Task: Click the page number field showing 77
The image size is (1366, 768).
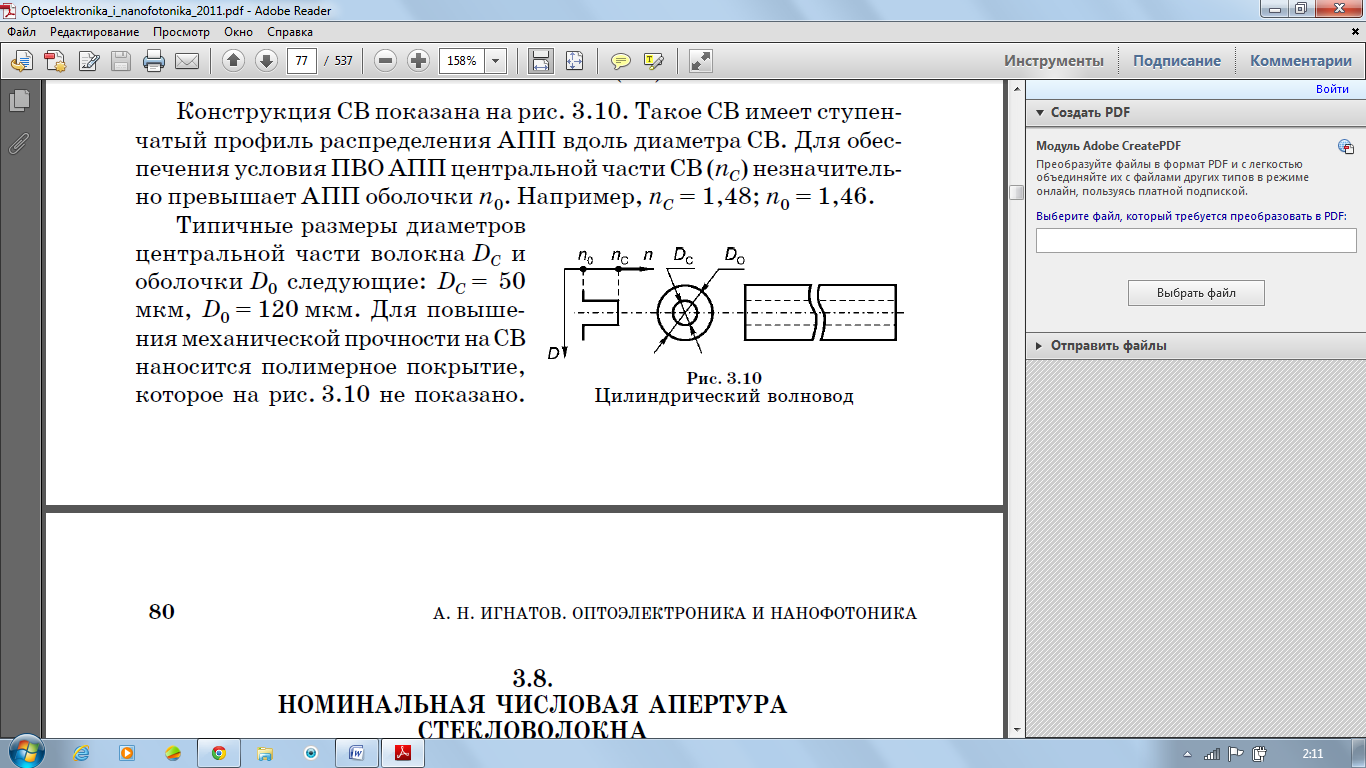Action: tap(302, 61)
